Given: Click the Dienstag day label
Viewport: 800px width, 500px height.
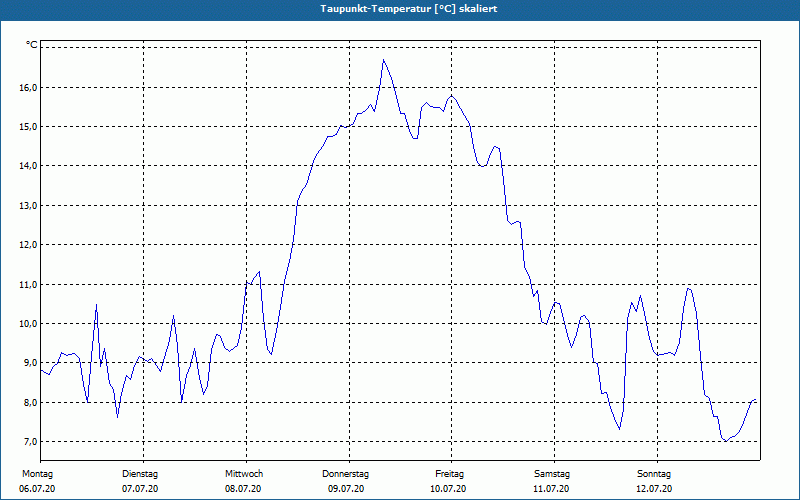Looking at the screenshot, I should [x=140, y=474].
